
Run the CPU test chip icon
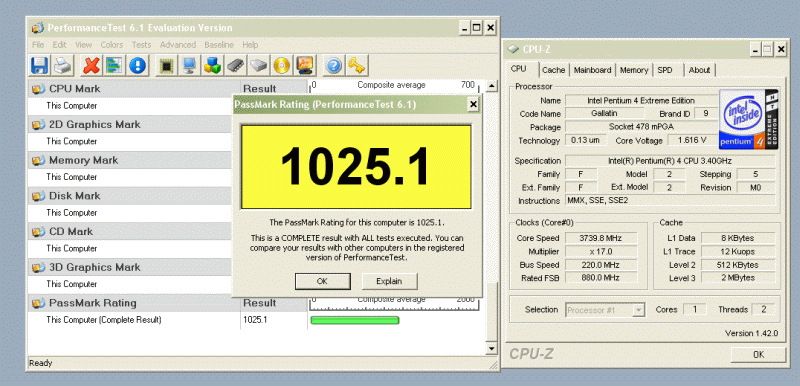click(165, 66)
